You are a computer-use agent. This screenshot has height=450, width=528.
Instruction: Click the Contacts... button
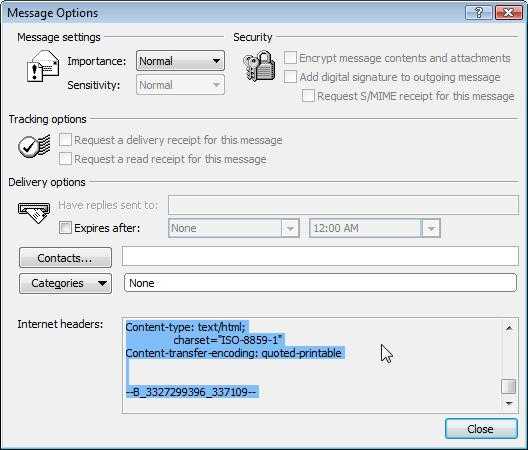coord(65,258)
